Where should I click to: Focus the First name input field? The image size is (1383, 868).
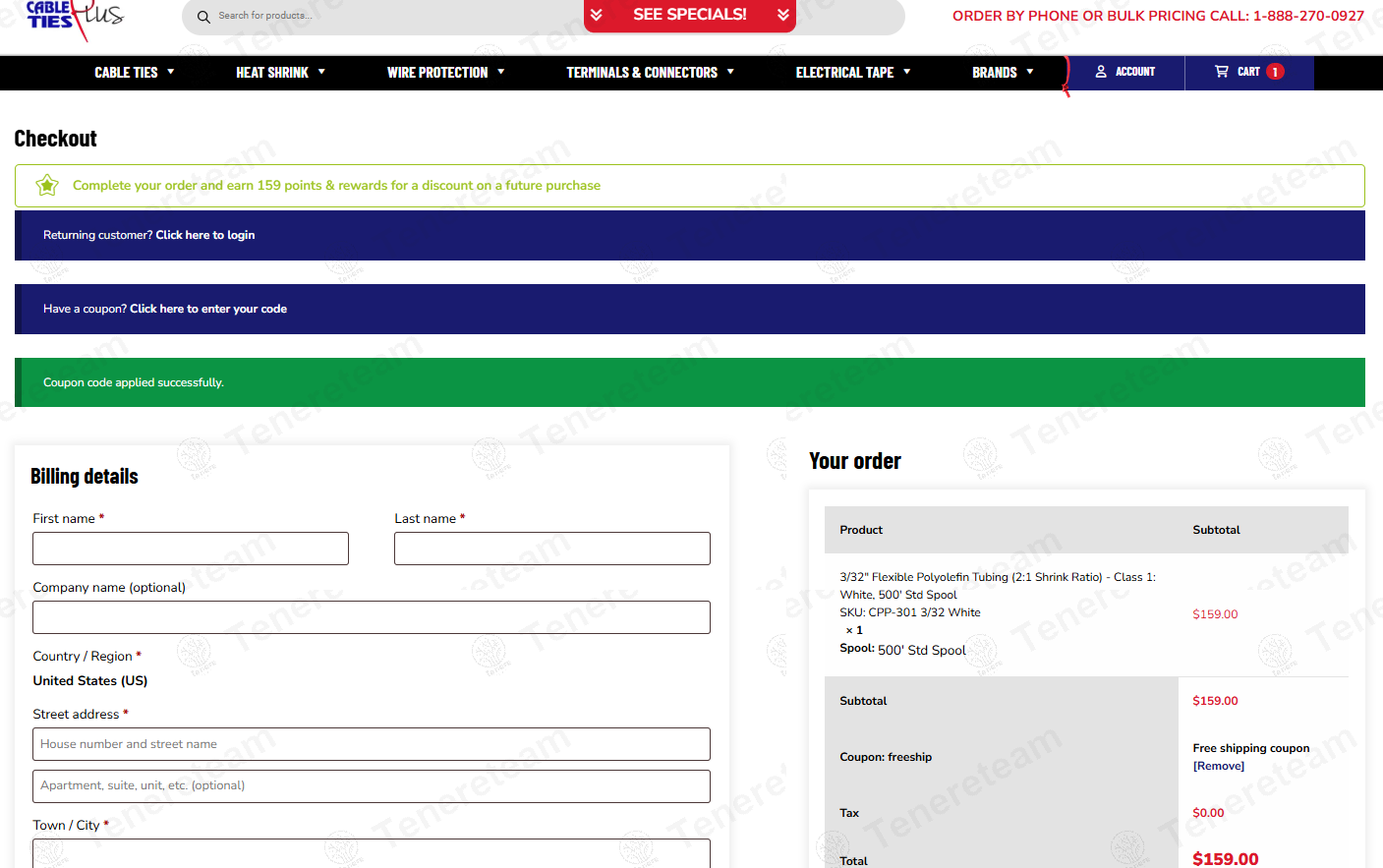click(x=191, y=549)
